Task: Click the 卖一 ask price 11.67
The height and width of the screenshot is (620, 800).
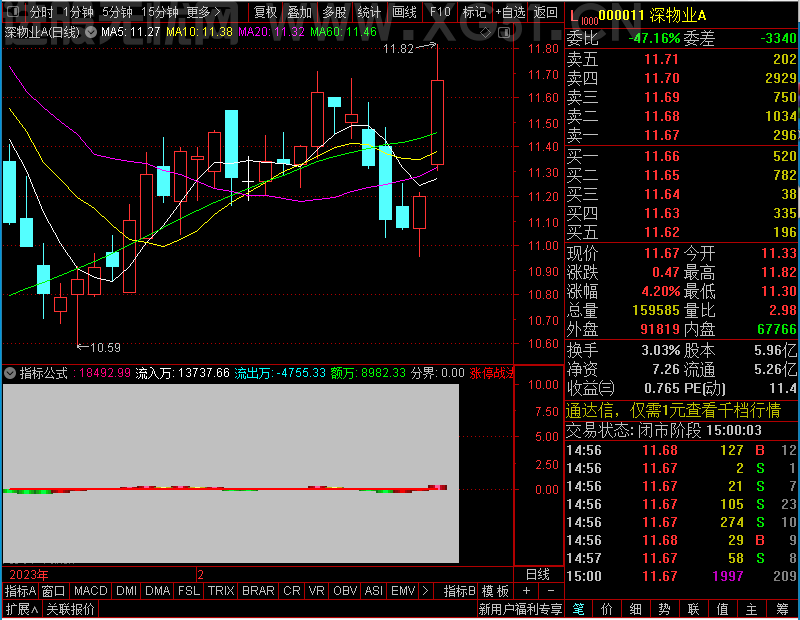Action: 662,135
